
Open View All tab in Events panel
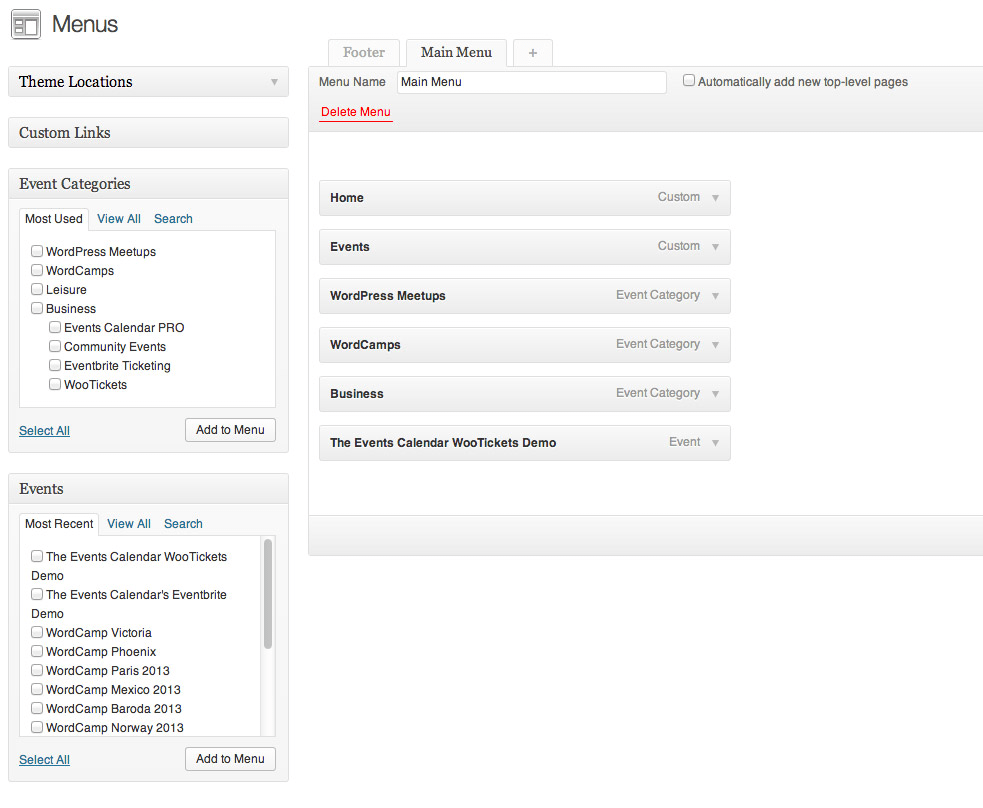coord(129,523)
